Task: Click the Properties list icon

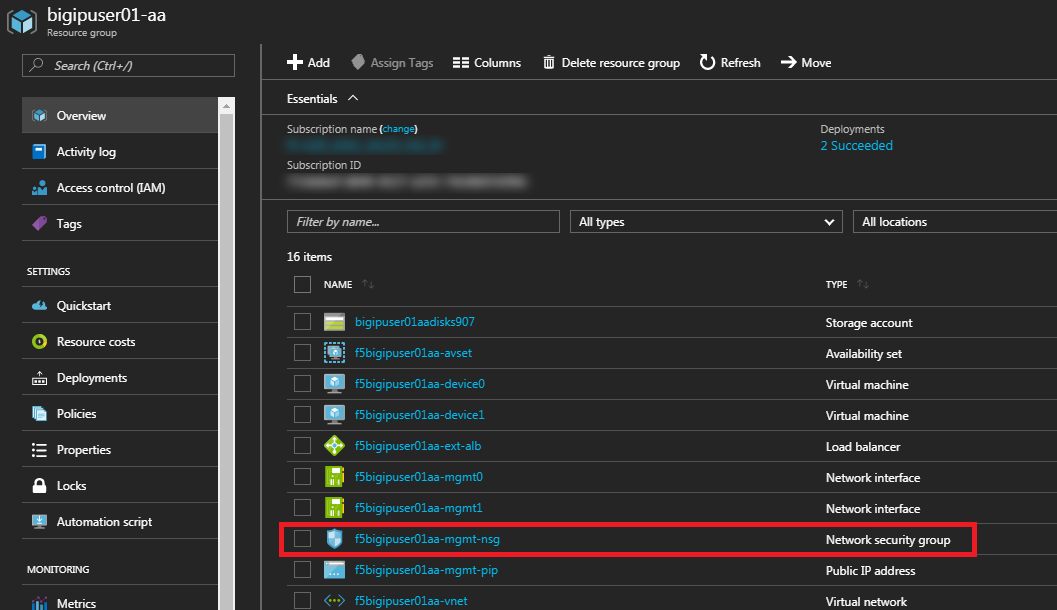Action: [x=39, y=450]
